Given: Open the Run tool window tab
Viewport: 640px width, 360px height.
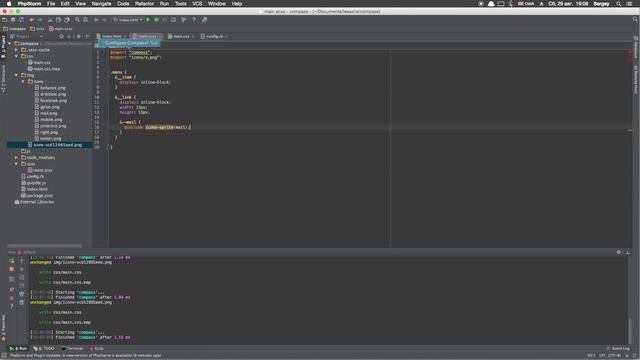Looking at the screenshot, I should click(18, 349).
